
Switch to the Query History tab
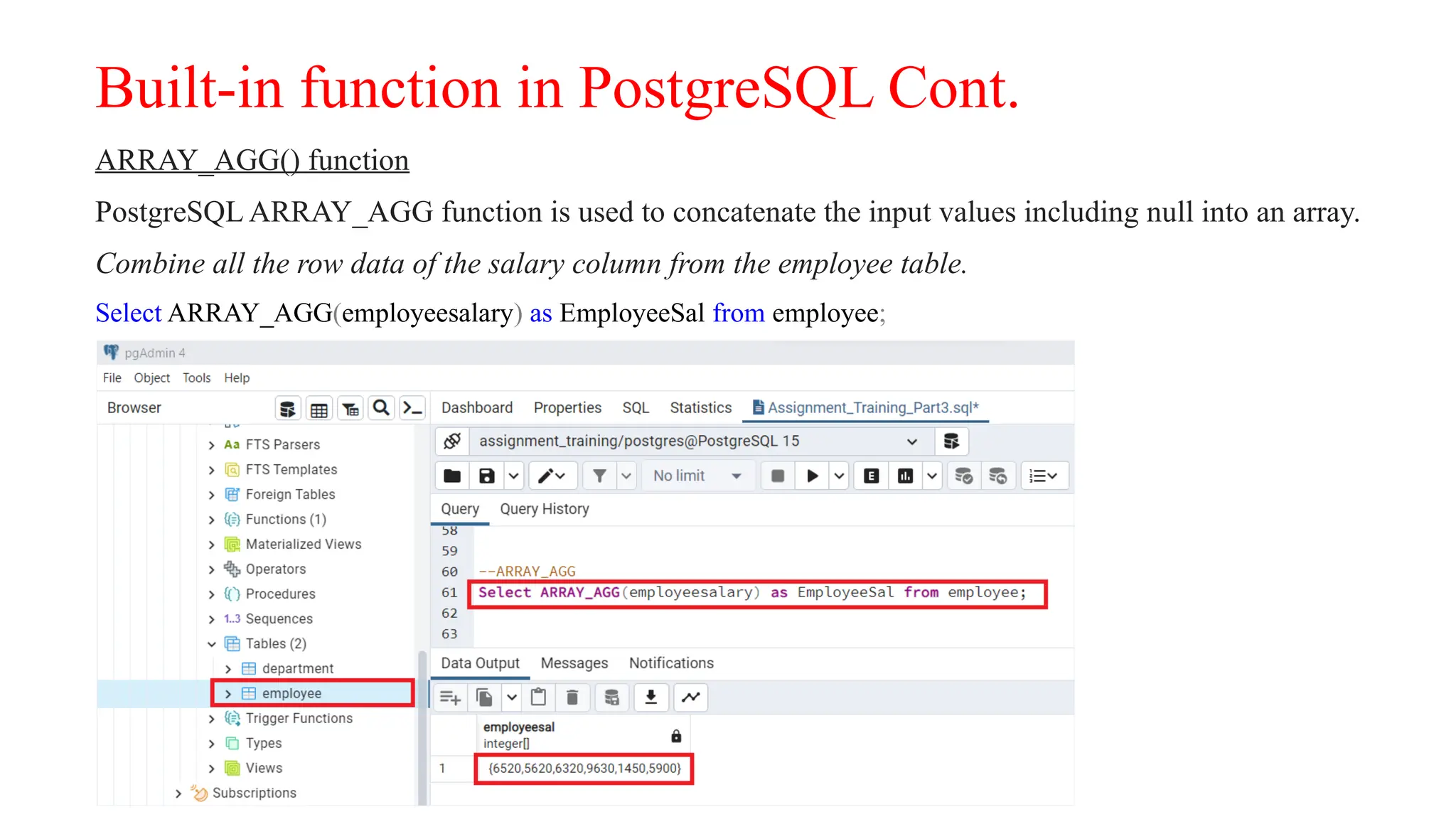[x=545, y=509]
